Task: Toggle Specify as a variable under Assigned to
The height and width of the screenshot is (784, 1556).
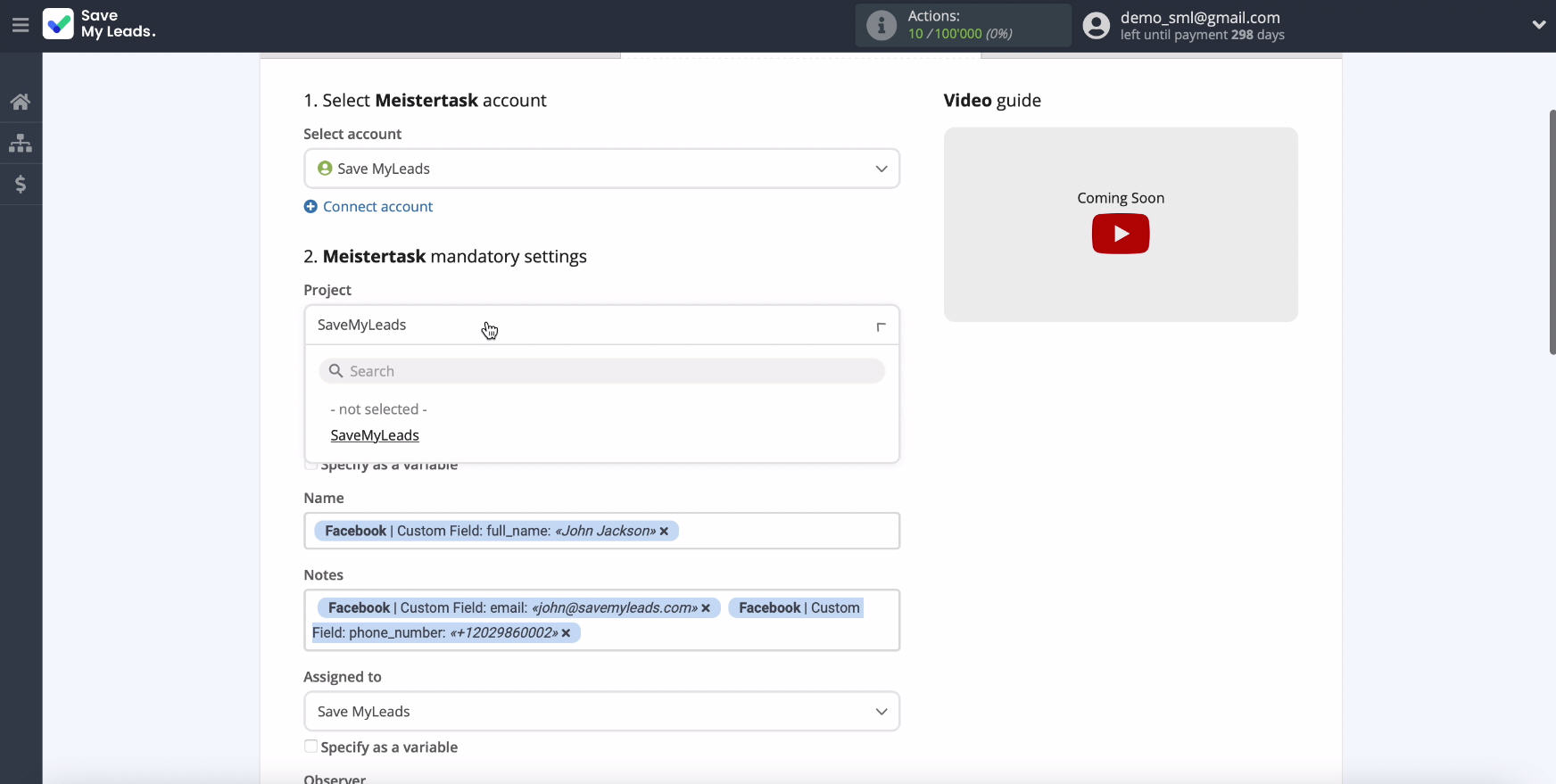Action: click(310, 747)
